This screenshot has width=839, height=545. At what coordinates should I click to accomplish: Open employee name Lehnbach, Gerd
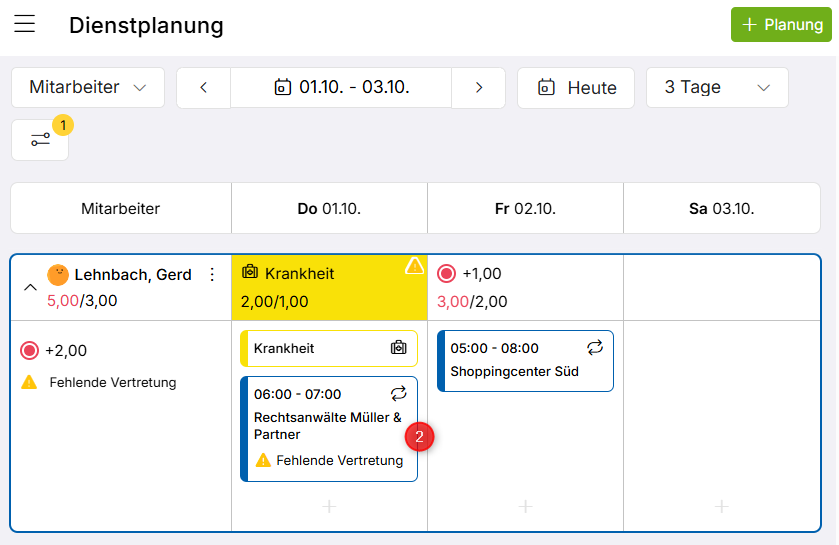coord(133,274)
